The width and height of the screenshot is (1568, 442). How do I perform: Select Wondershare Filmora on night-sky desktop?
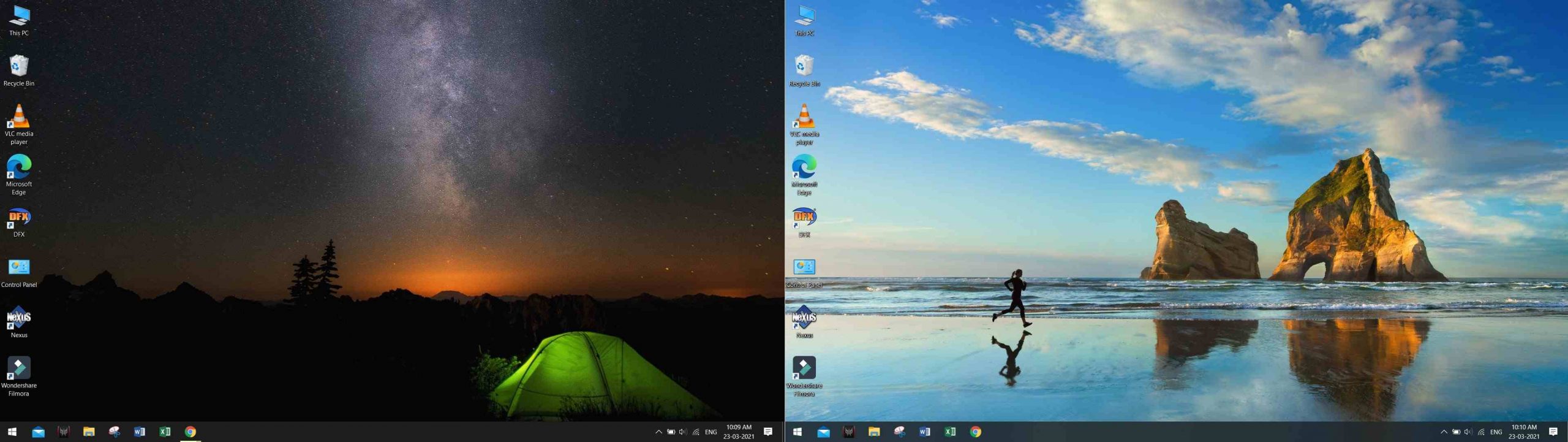coord(19,376)
